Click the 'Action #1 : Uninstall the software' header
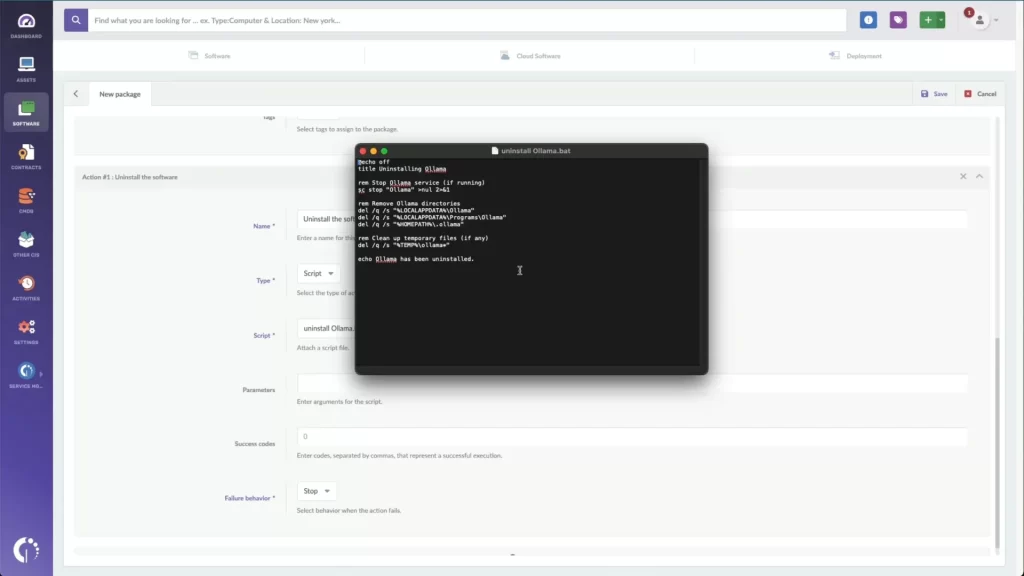 tap(130, 177)
